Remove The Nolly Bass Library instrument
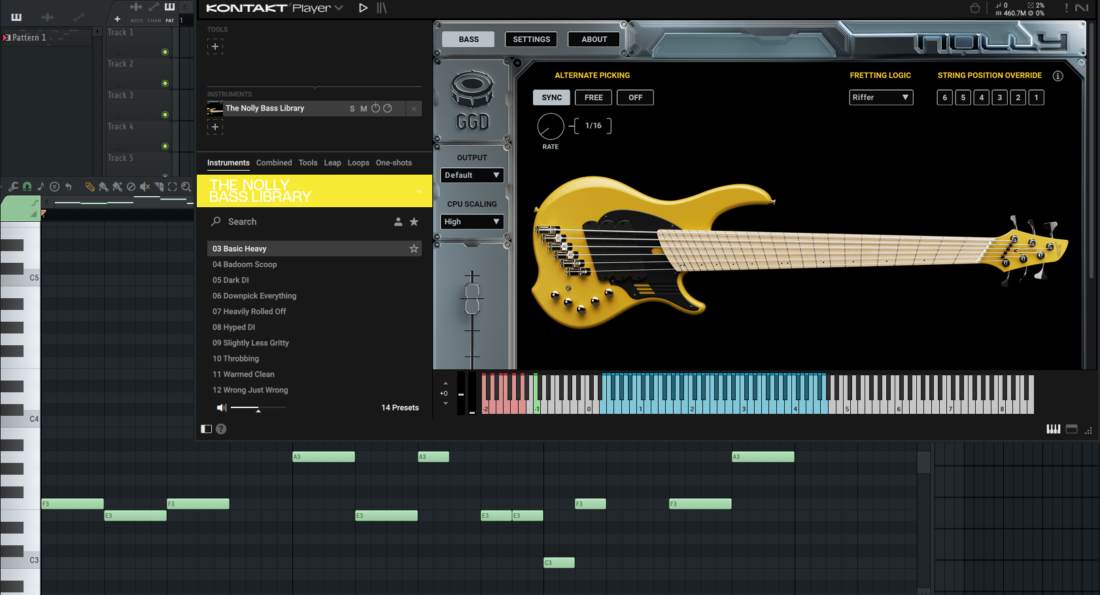 (414, 109)
